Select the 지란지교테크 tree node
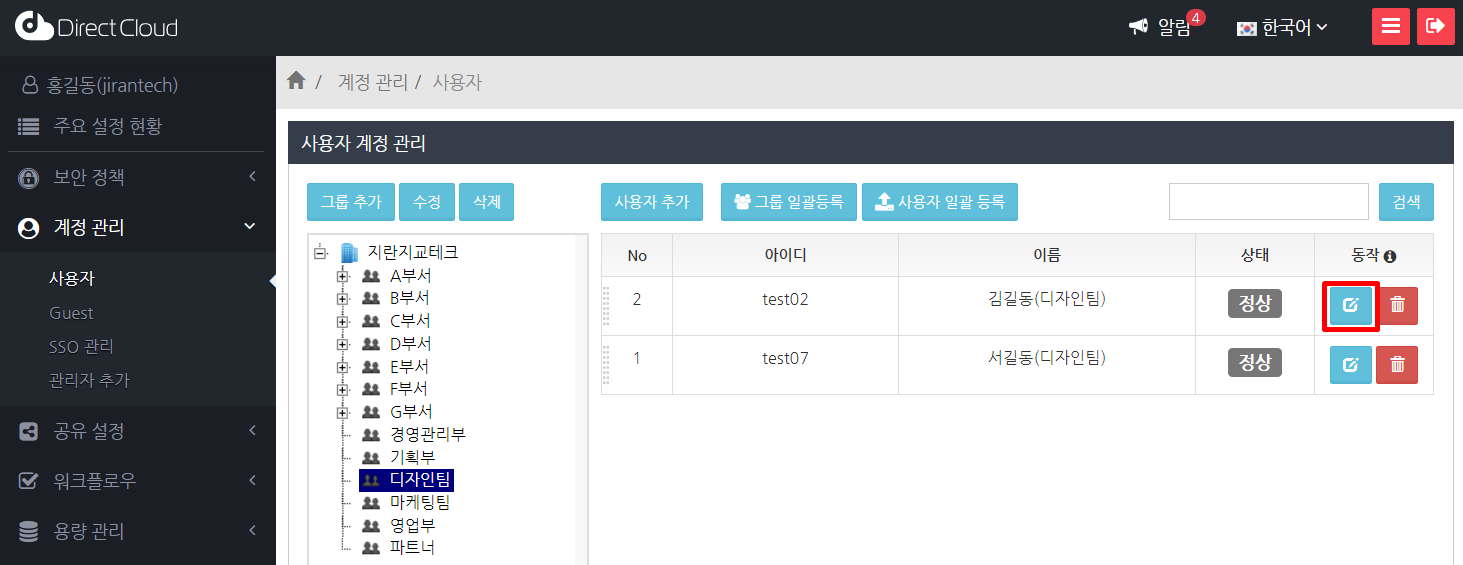 (x=413, y=253)
